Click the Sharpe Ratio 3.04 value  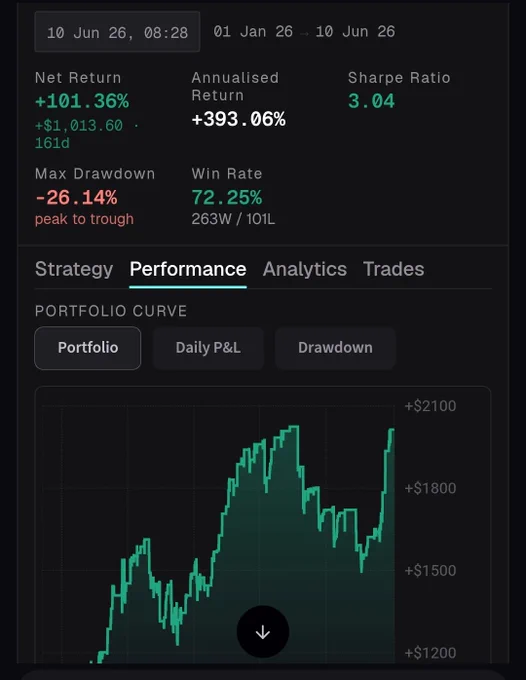coord(371,101)
